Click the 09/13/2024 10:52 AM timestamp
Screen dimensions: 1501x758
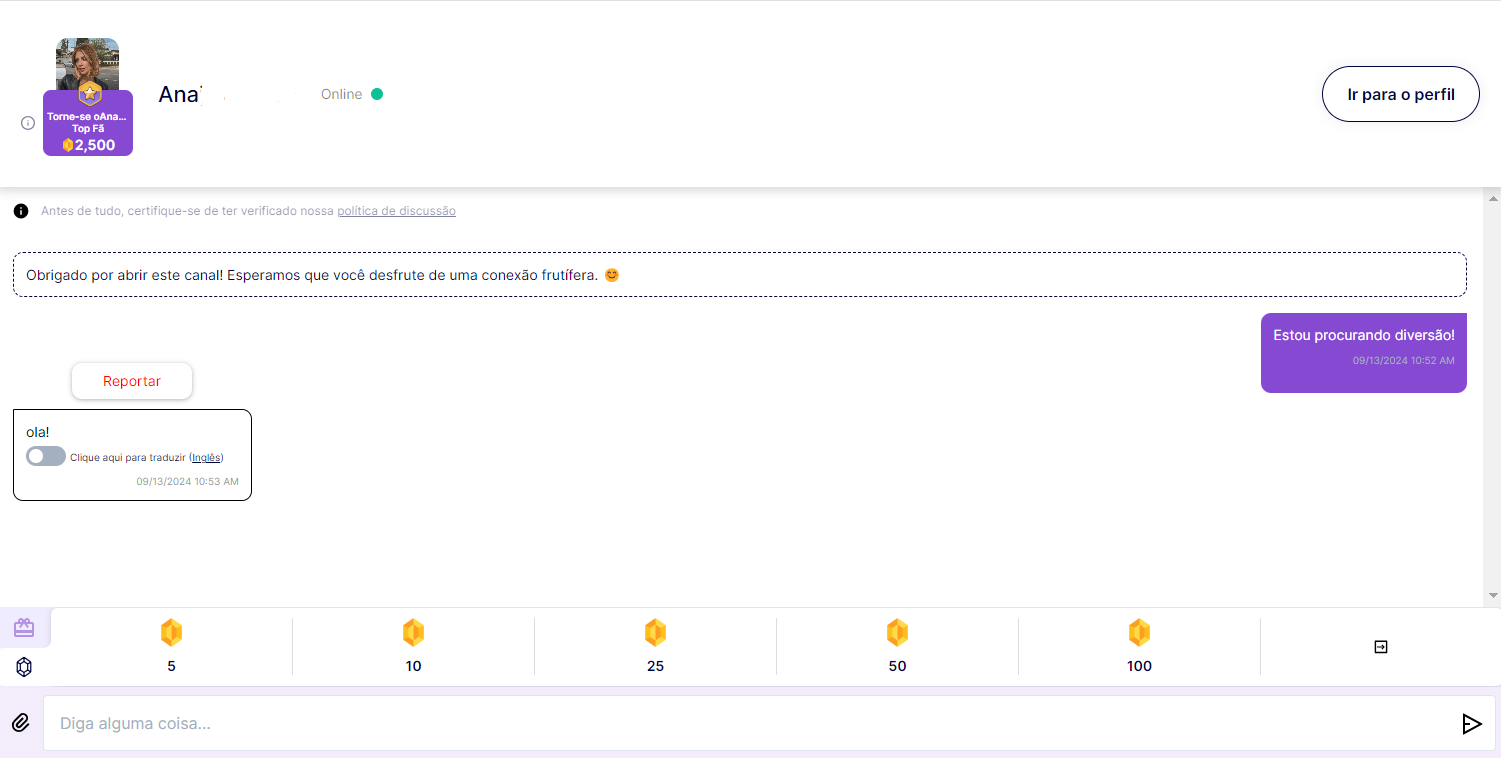[x=1403, y=360]
